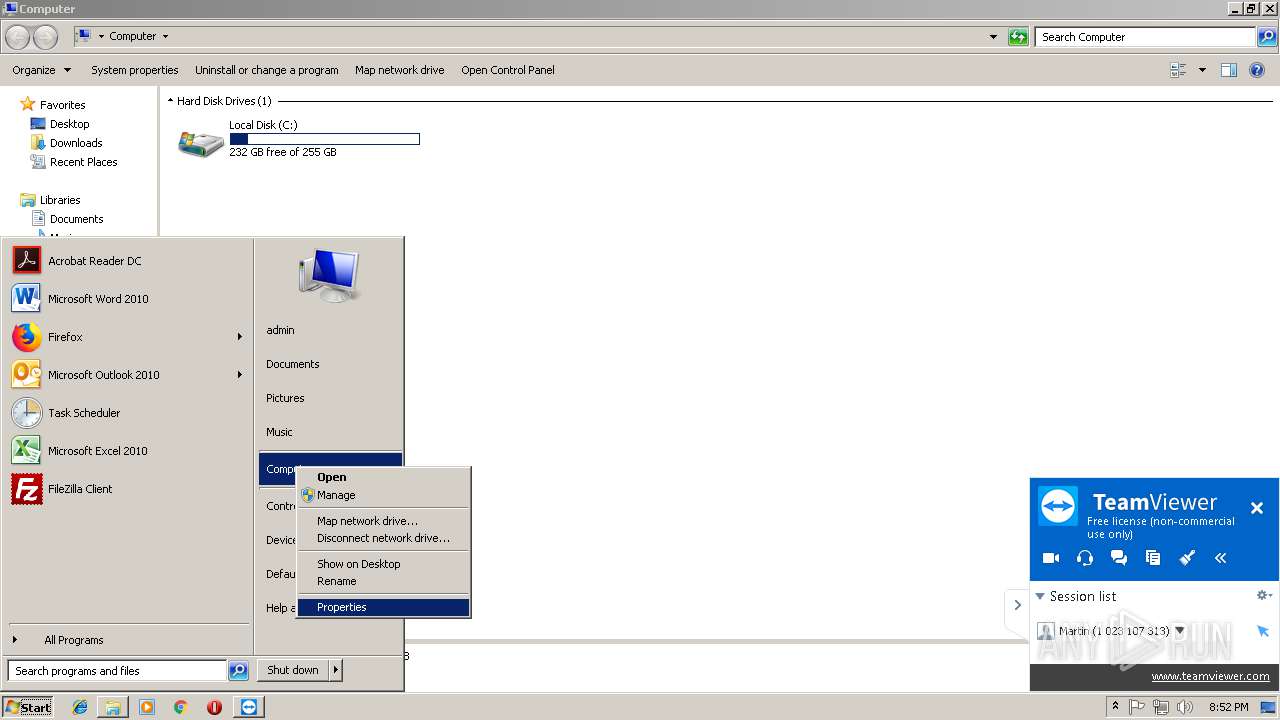Expand address bar history dropdown arrow
The height and width of the screenshot is (720, 1280).
tap(993, 37)
